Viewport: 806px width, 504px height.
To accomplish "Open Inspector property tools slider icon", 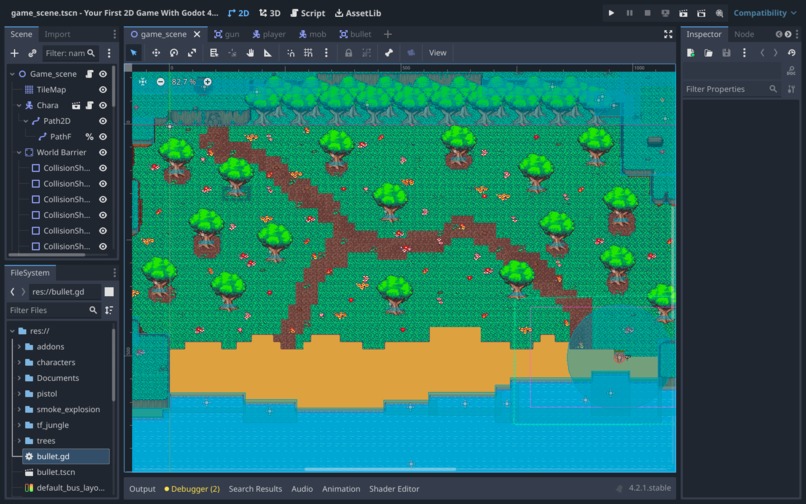I will [x=791, y=89].
